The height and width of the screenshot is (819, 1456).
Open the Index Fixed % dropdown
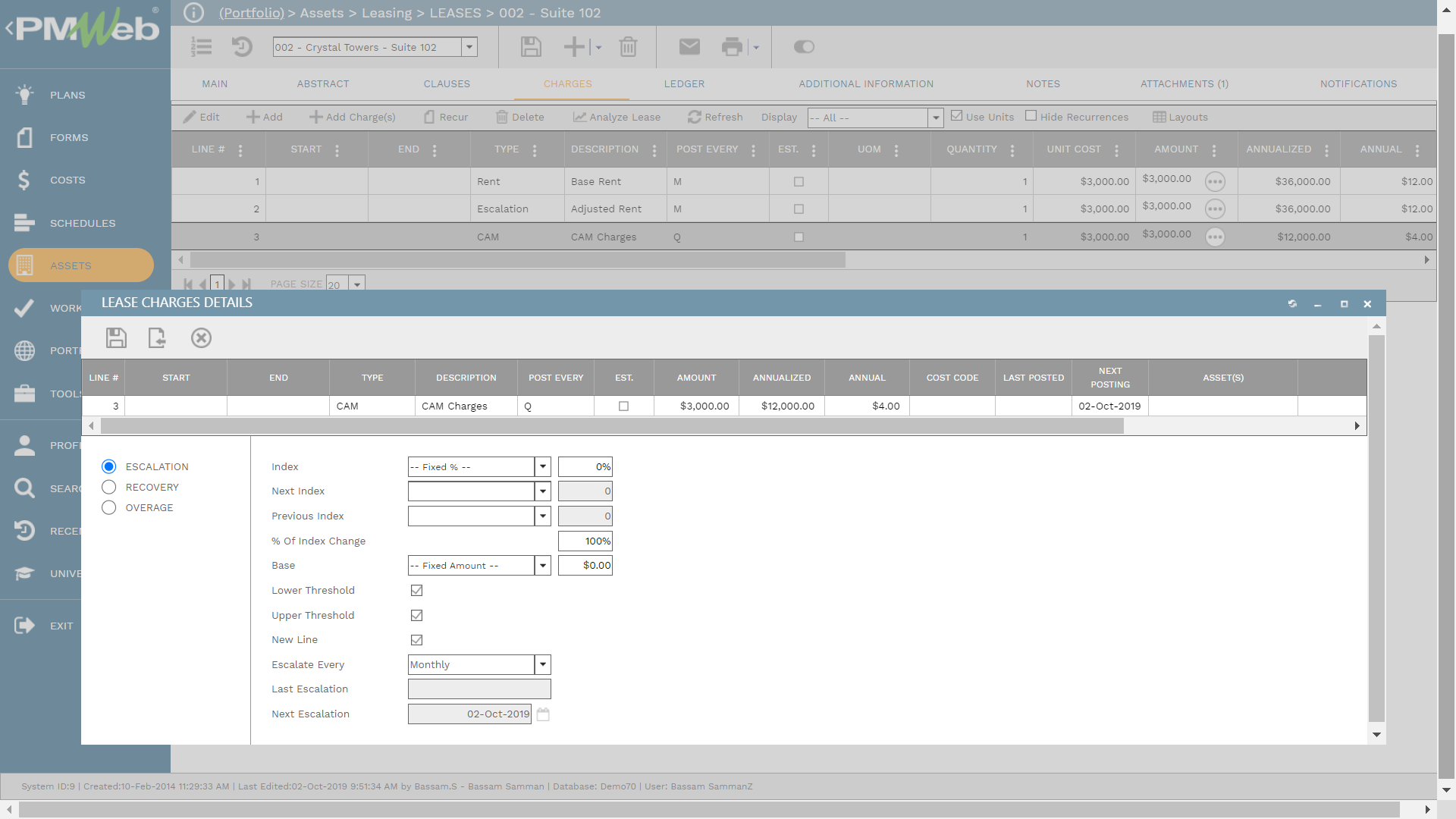pyautogui.click(x=543, y=467)
